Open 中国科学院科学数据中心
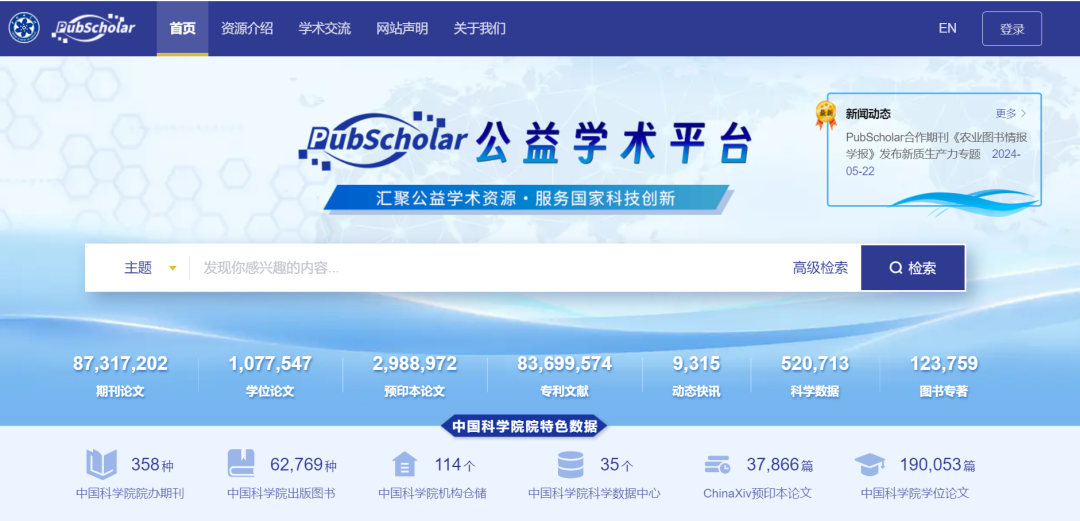The image size is (1080, 521). point(594,493)
